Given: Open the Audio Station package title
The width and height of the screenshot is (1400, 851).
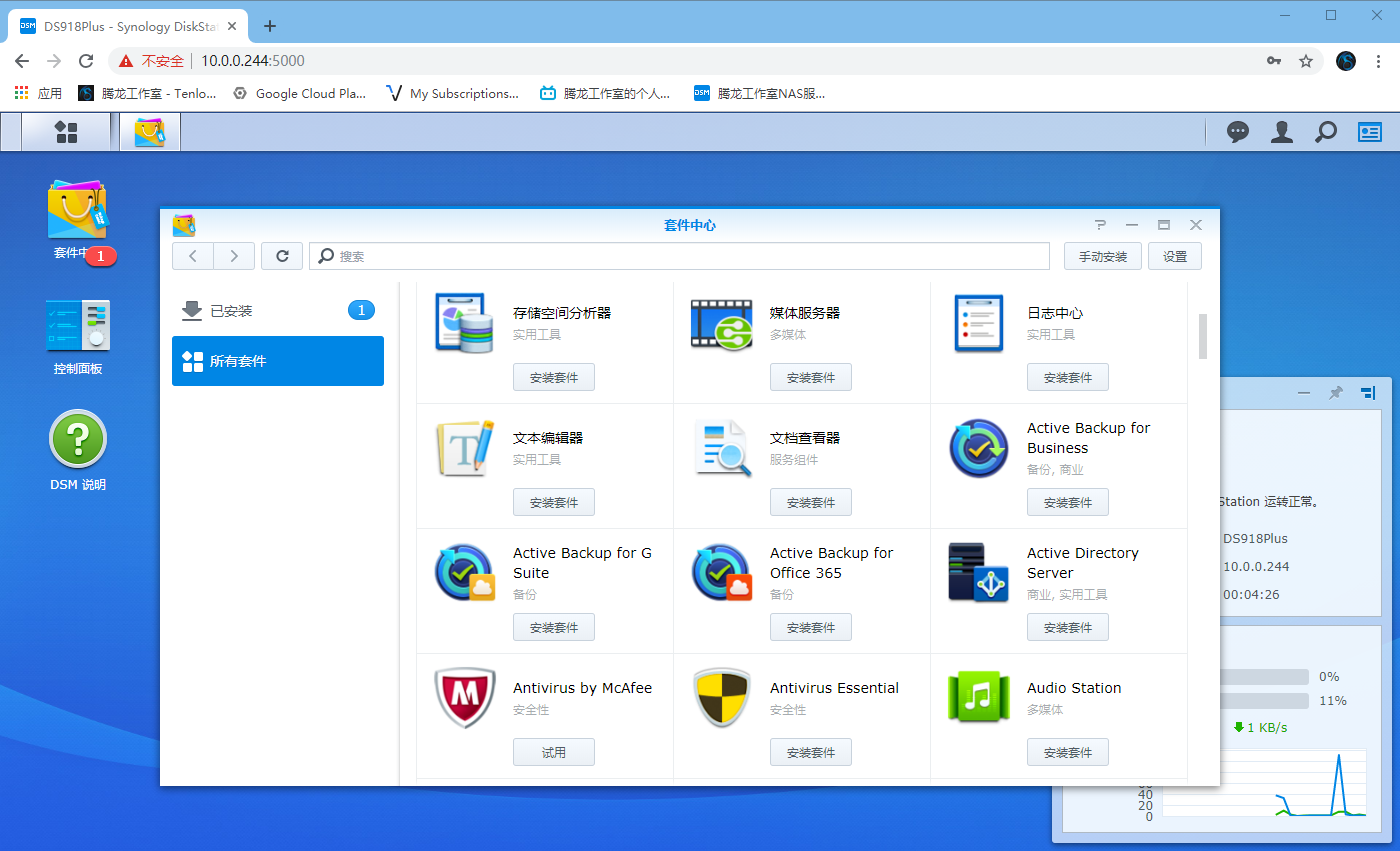Looking at the screenshot, I should pyautogui.click(x=1074, y=688).
